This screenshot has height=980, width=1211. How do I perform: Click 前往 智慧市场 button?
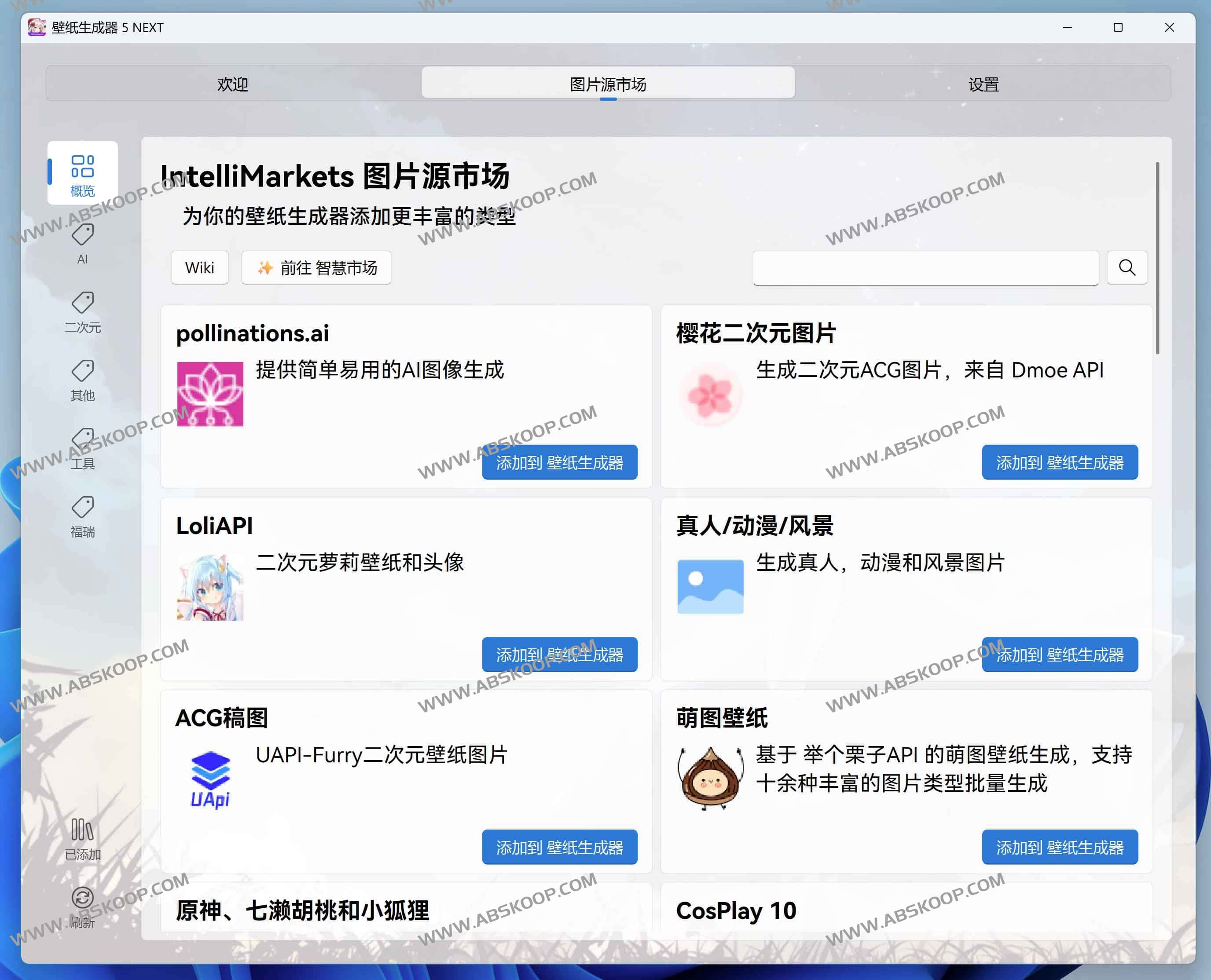[316, 267]
